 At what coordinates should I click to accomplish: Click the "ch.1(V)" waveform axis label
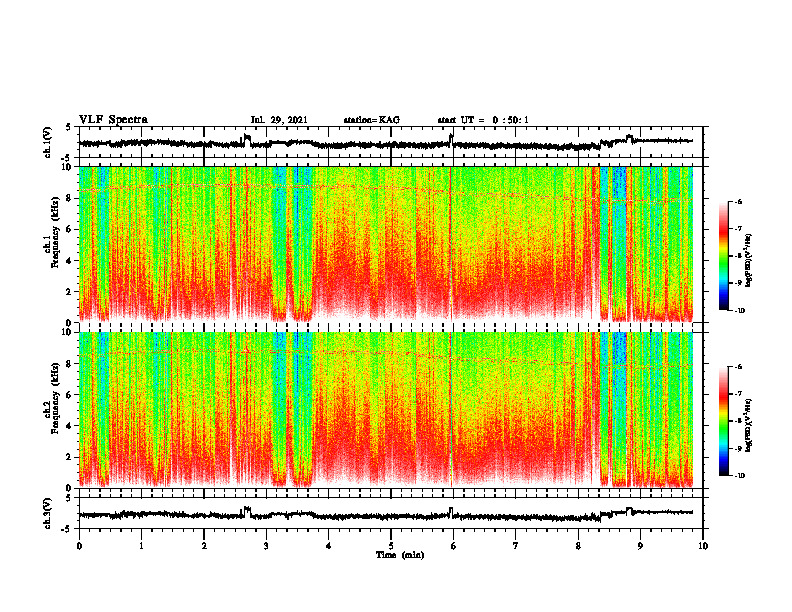[48, 142]
